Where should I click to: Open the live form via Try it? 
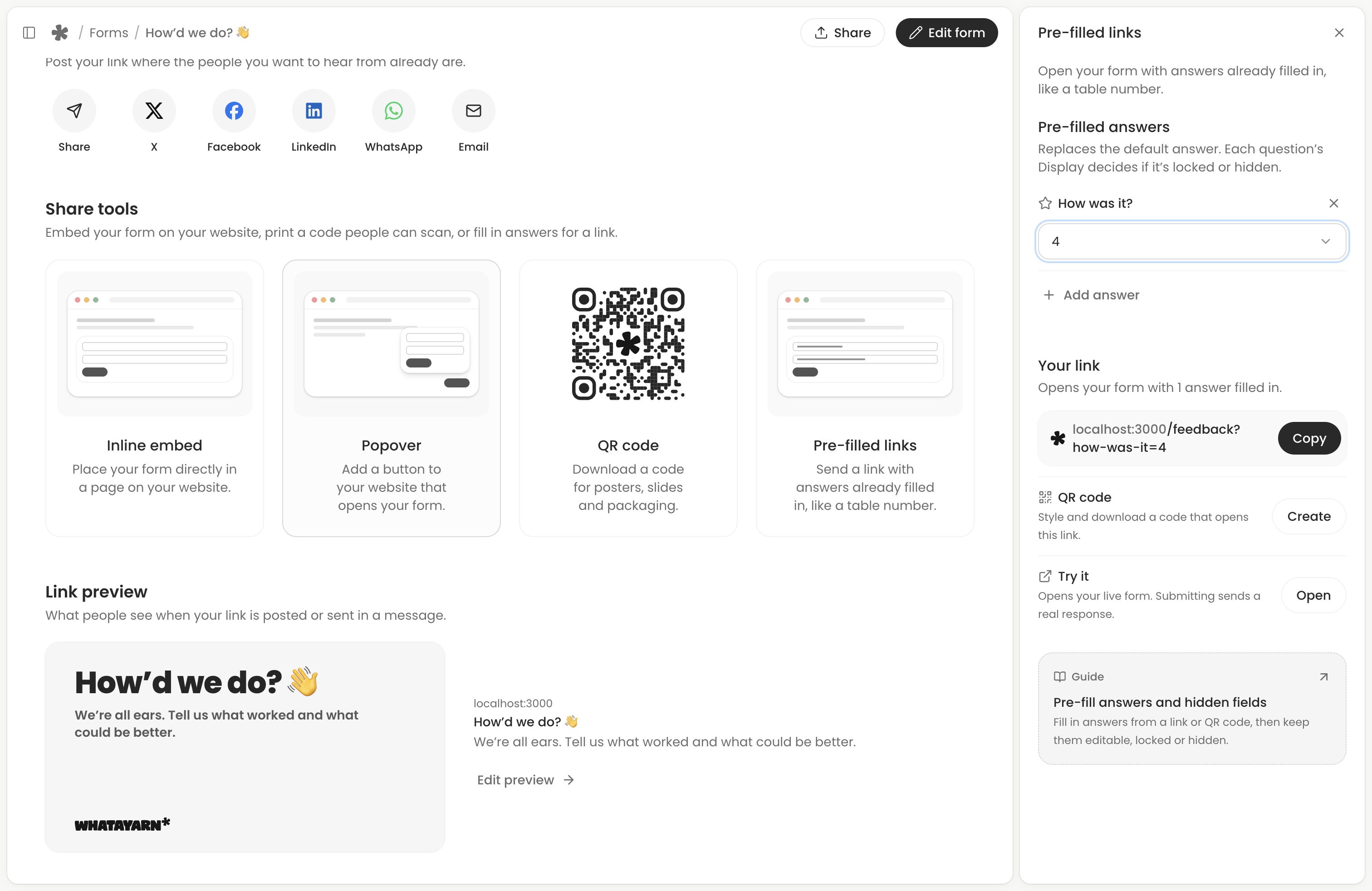[x=1313, y=595]
